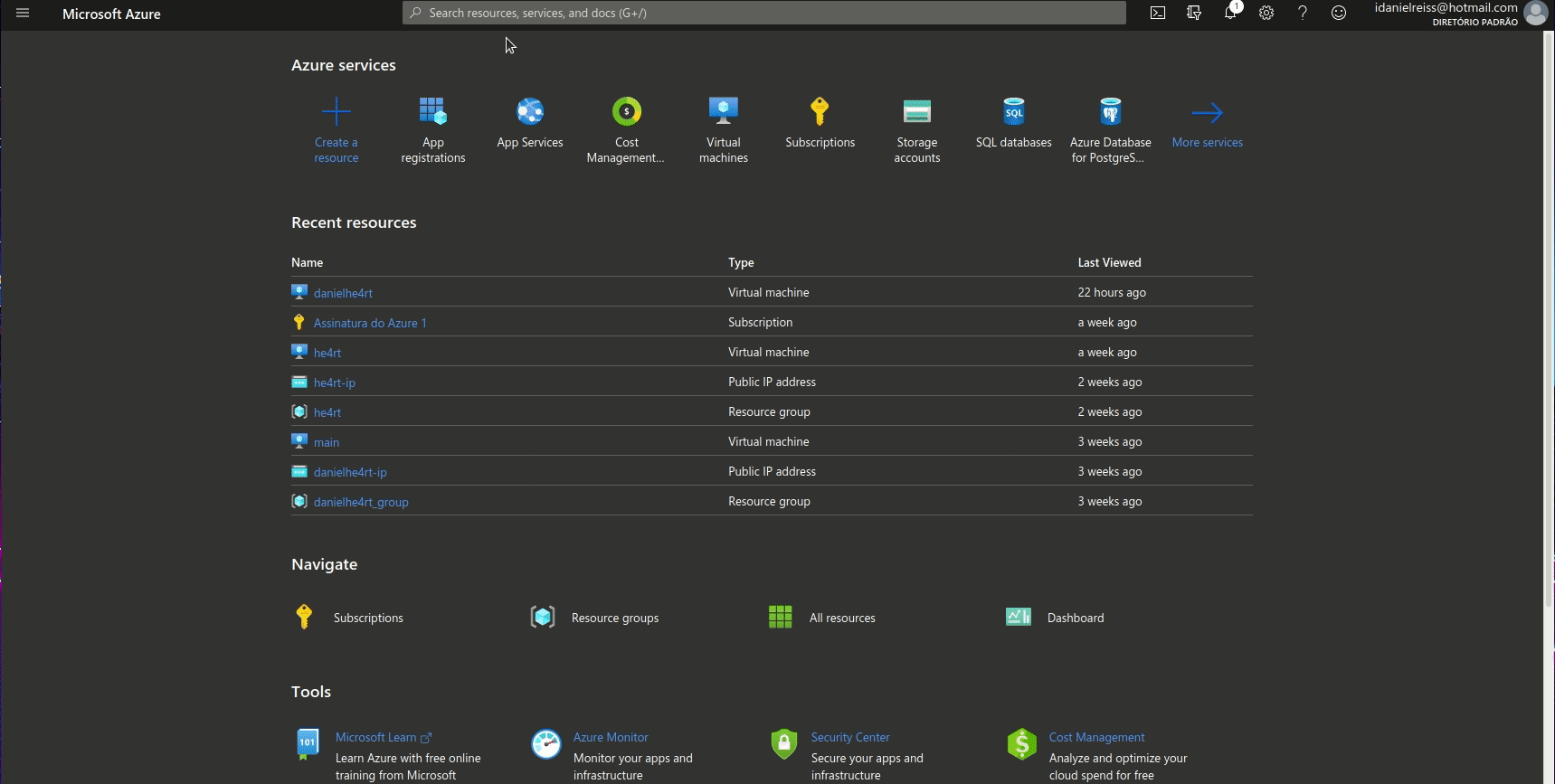Click the Name column header
The height and width of the screenshot is (784, 1555).
pos(308,262)
